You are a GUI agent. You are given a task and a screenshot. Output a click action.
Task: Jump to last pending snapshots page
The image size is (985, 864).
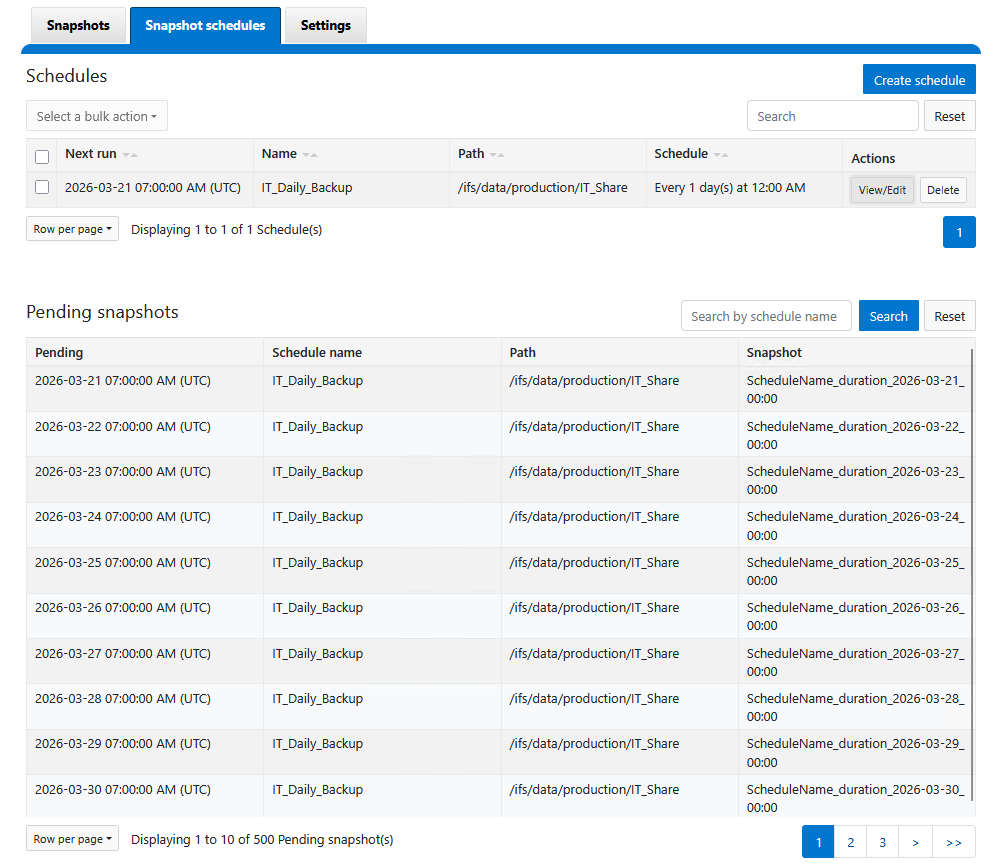pyautogui.click(x=953, y=842)
